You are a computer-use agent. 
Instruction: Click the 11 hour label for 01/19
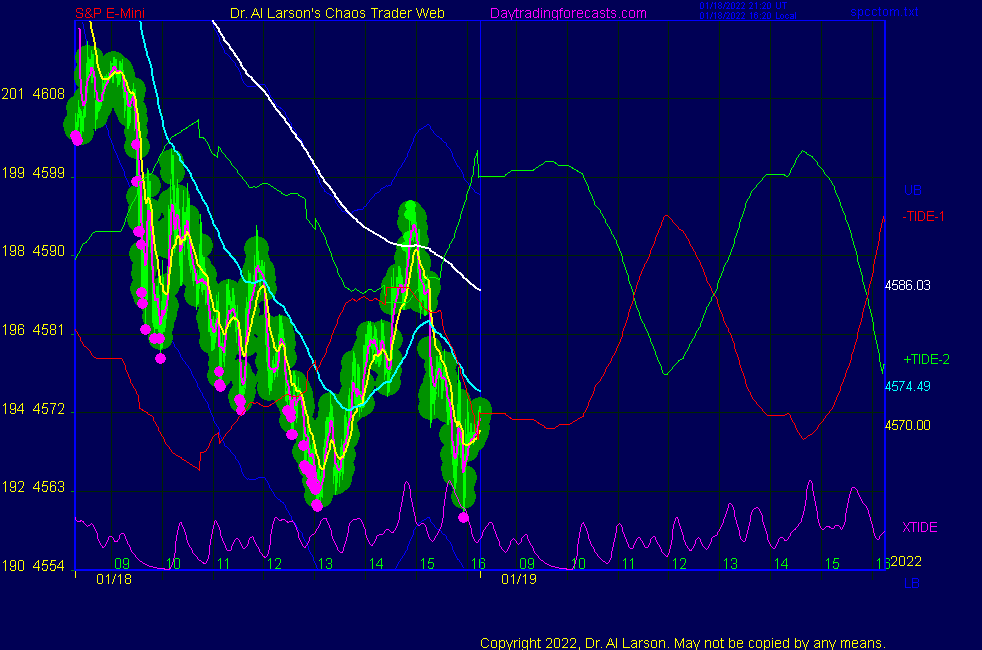pos(629,564)
